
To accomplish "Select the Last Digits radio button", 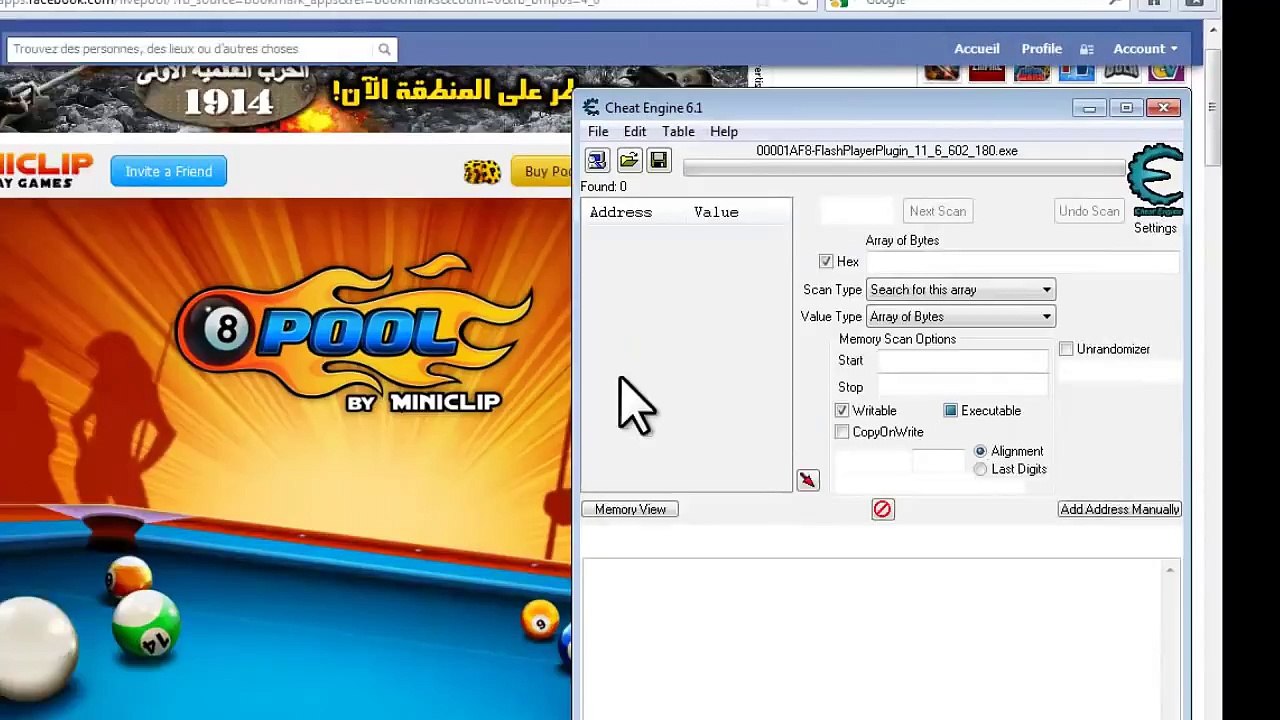I will 980,469.
